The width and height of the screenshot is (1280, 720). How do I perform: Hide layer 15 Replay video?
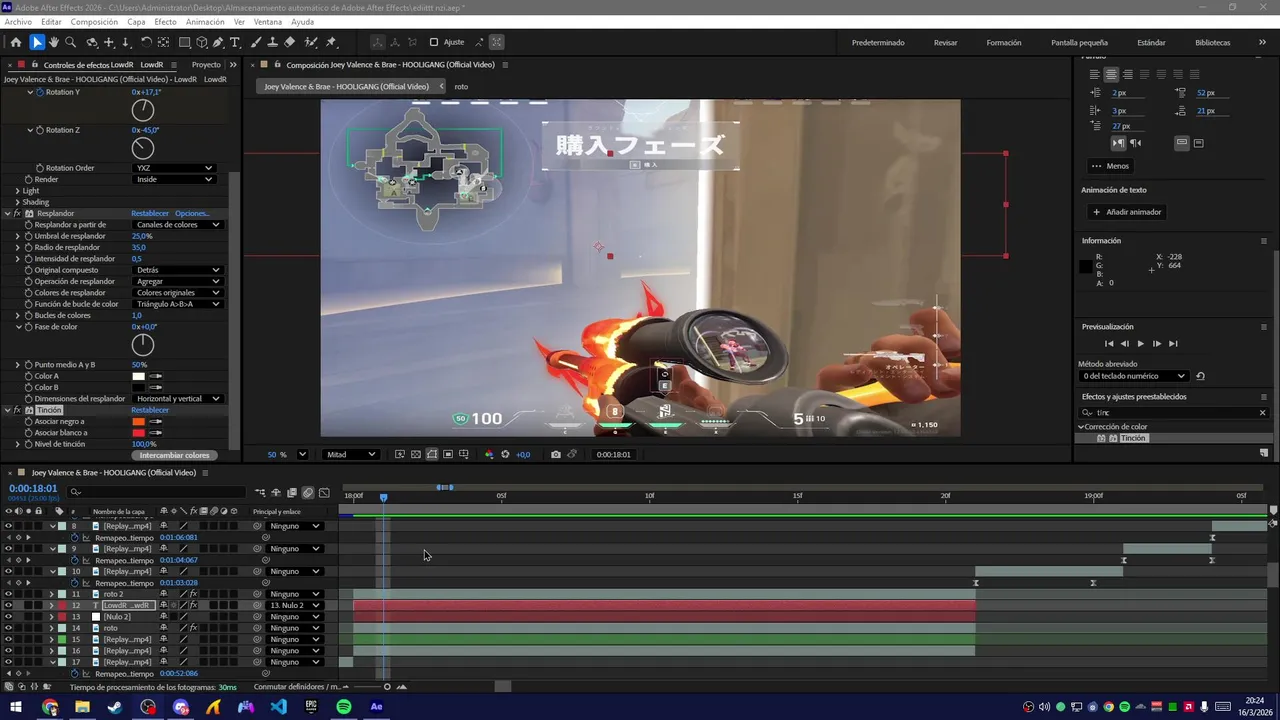8,639
